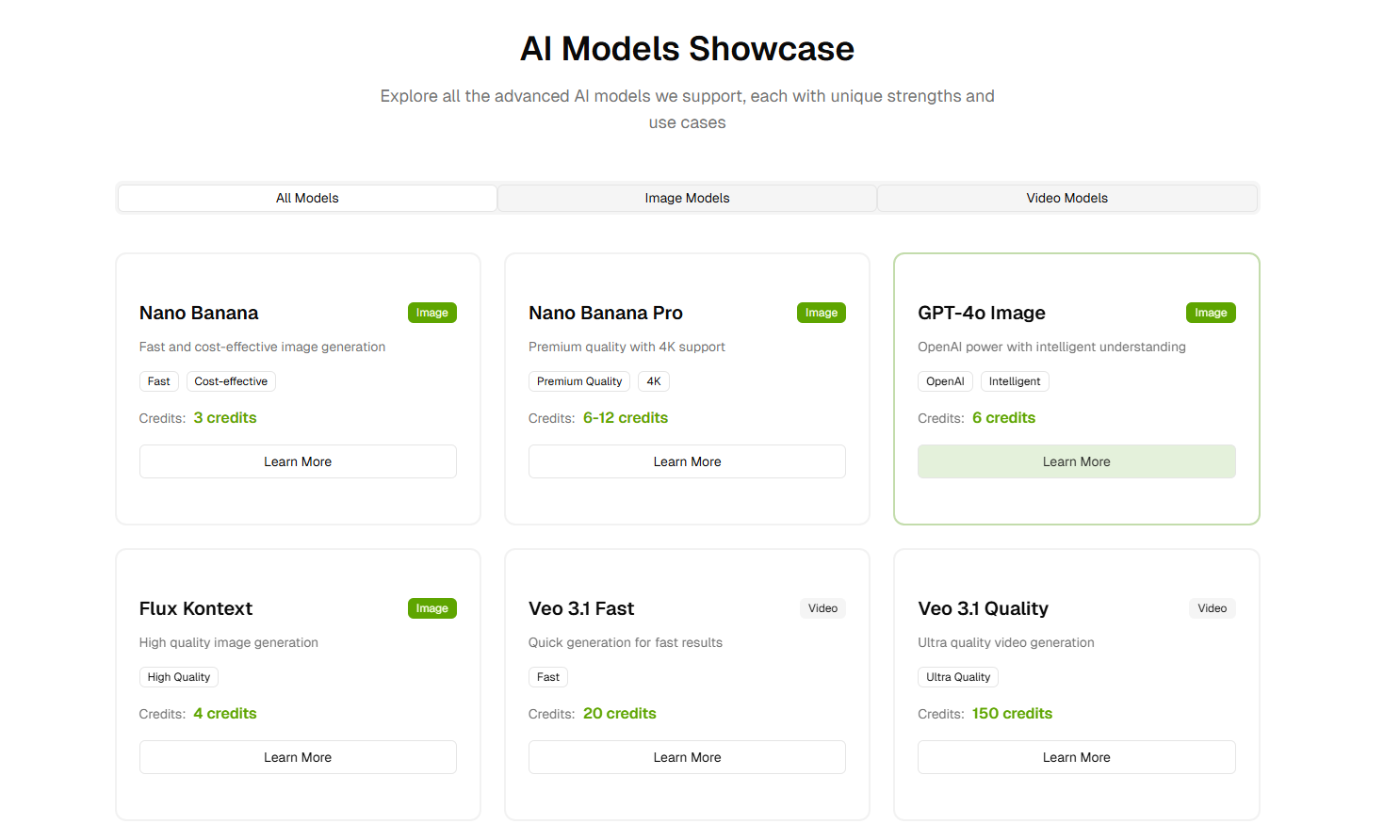Click the Image badge on GPT-4o Image
This screenshot has height=840, width=1400.
1211,313
